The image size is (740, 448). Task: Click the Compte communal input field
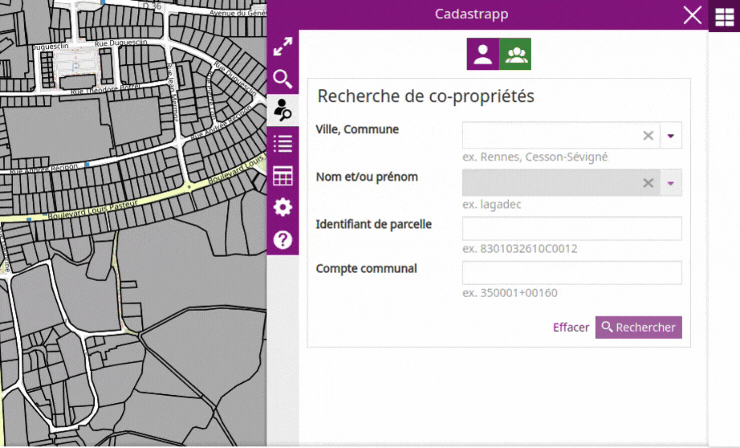coord(572,273)
